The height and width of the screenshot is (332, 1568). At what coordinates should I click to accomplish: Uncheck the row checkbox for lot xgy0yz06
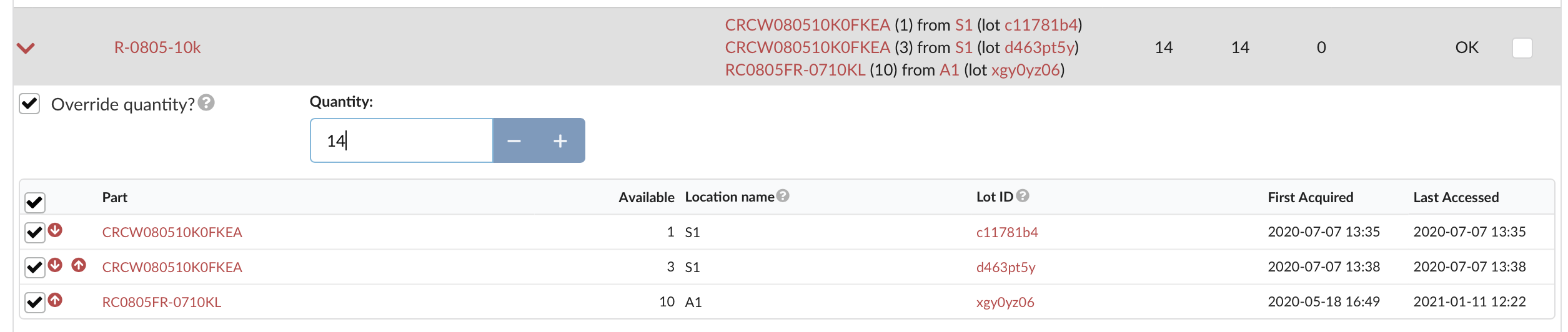[x=35, y=303]
